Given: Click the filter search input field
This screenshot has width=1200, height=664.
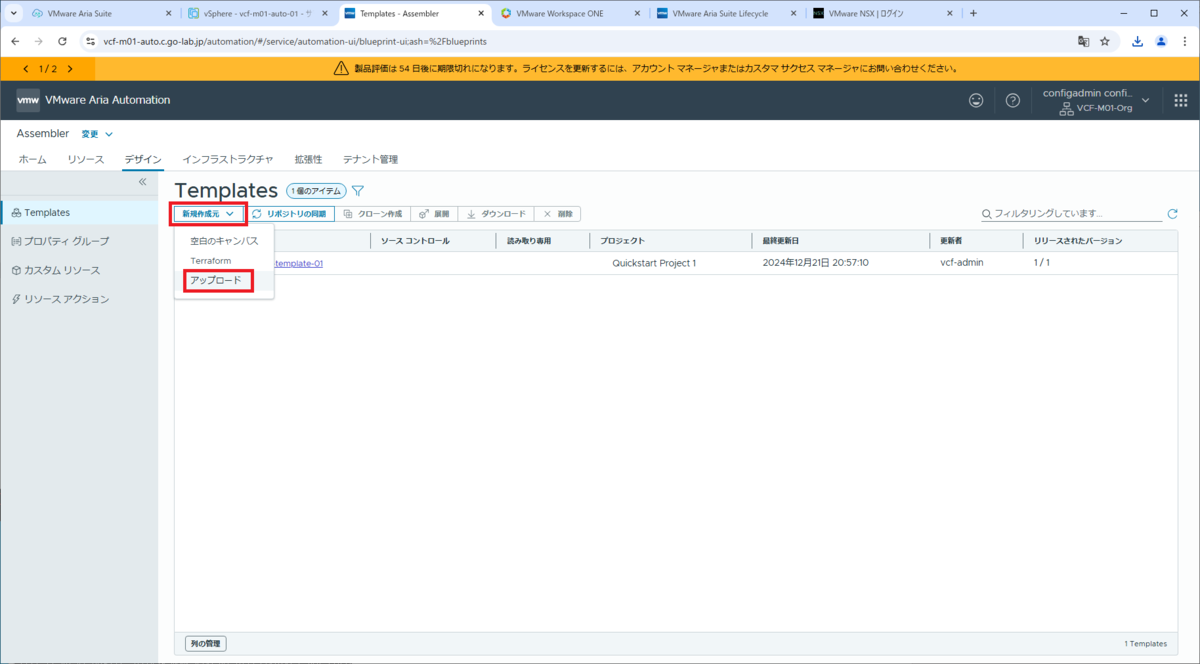Looking at the screenshot, I should (x=1070, y=214).
